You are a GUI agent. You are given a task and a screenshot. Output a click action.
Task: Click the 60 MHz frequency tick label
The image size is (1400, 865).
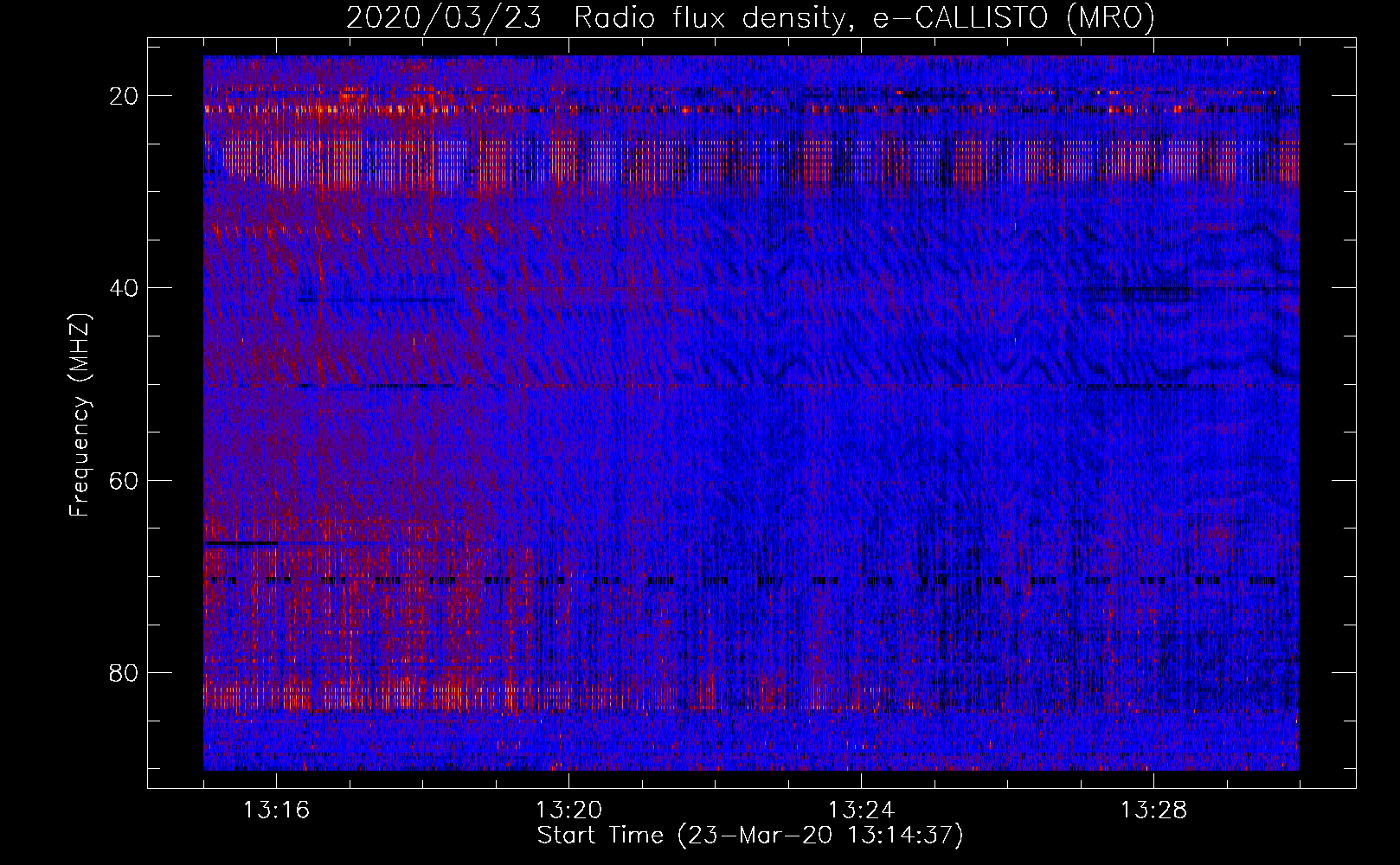tap(124, 480)
